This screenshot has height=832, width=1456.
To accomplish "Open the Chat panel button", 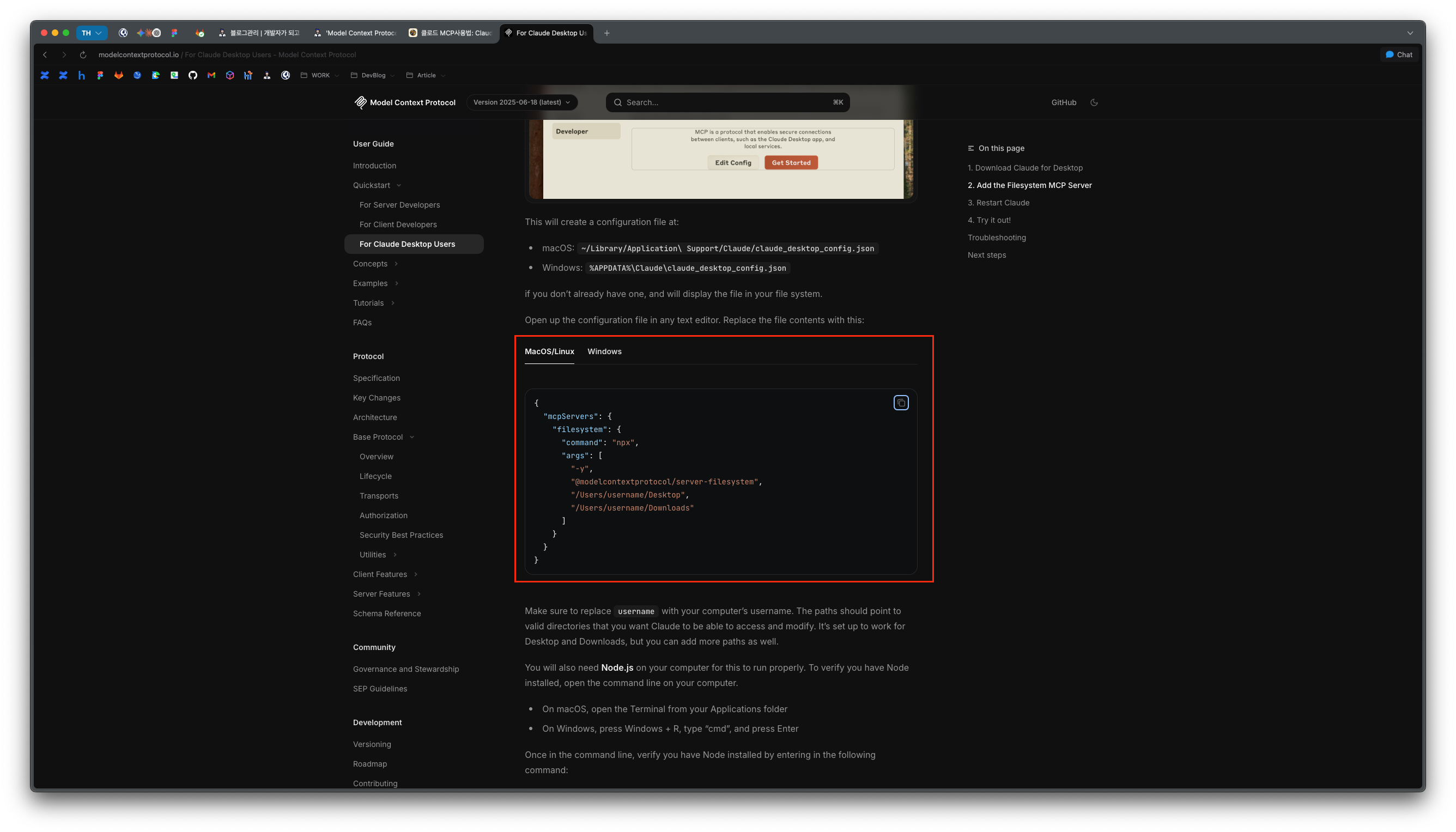I will [x=1398, y=55].
